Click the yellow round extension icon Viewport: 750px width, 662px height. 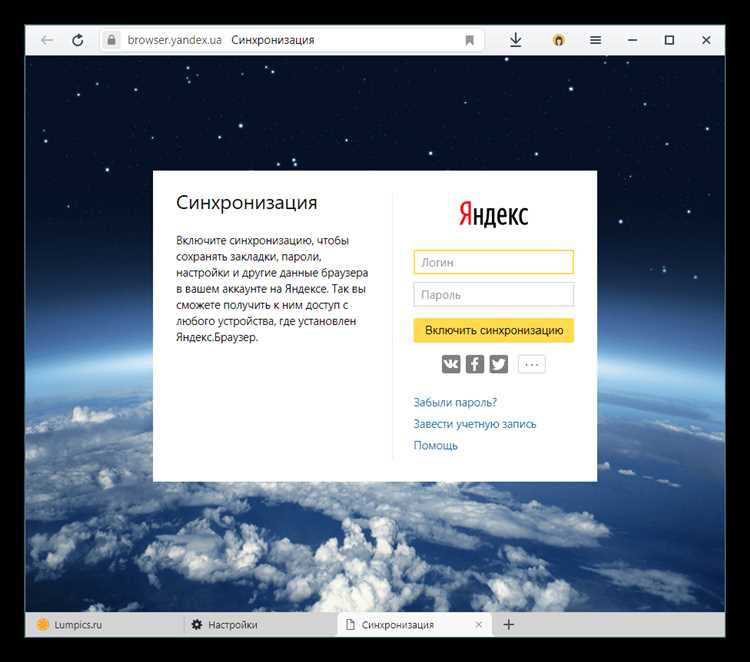pos(559,40)
